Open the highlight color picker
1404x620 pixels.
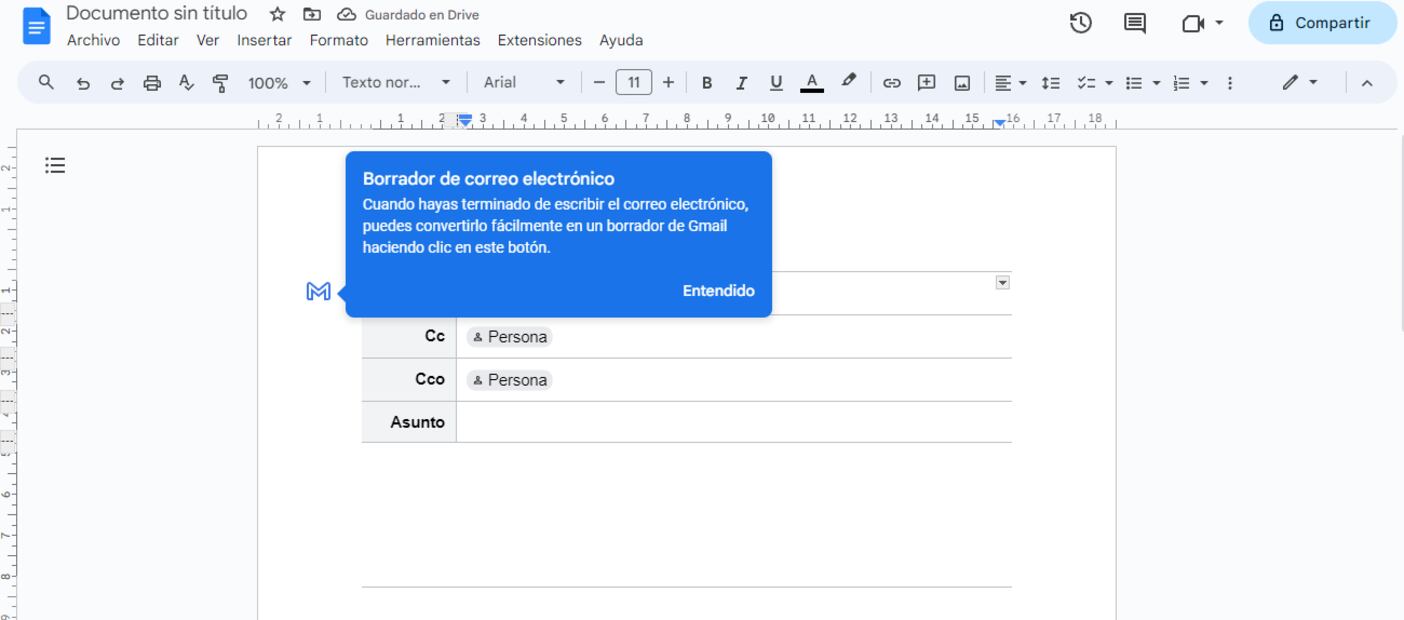849,81
